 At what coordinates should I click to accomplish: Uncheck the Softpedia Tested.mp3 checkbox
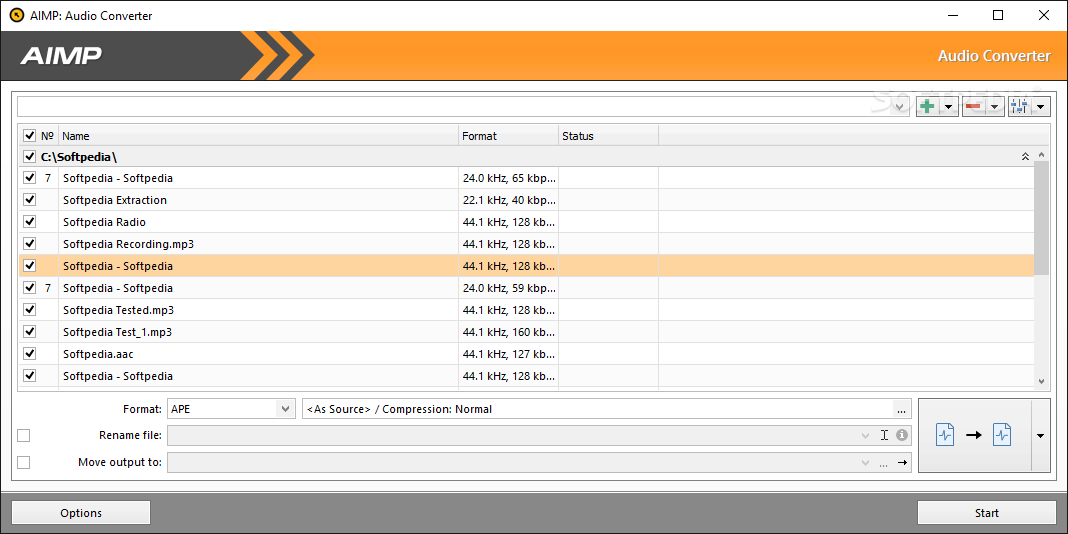click(x=29, y=309)
